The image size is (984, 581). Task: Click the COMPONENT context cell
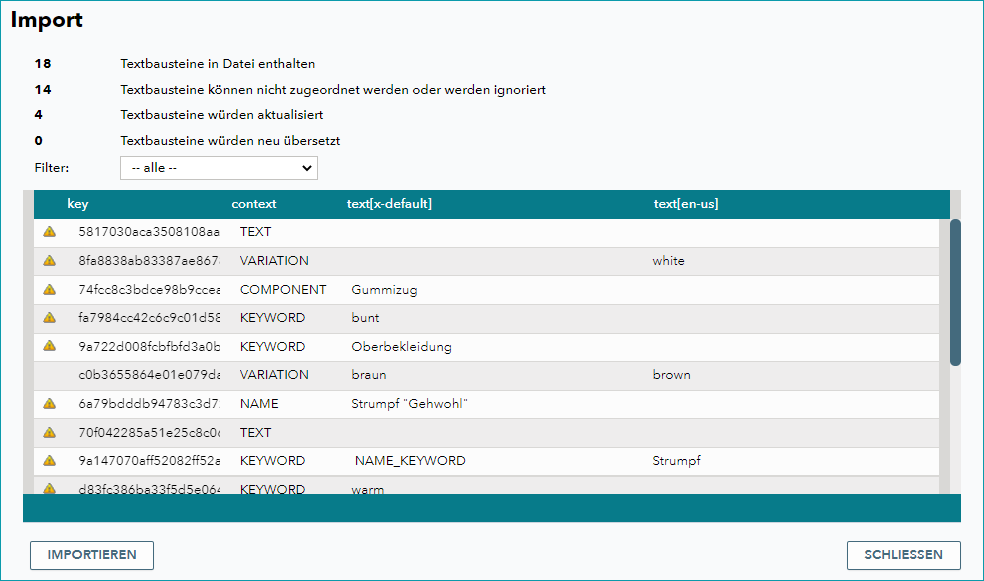(x=283, y=289)
